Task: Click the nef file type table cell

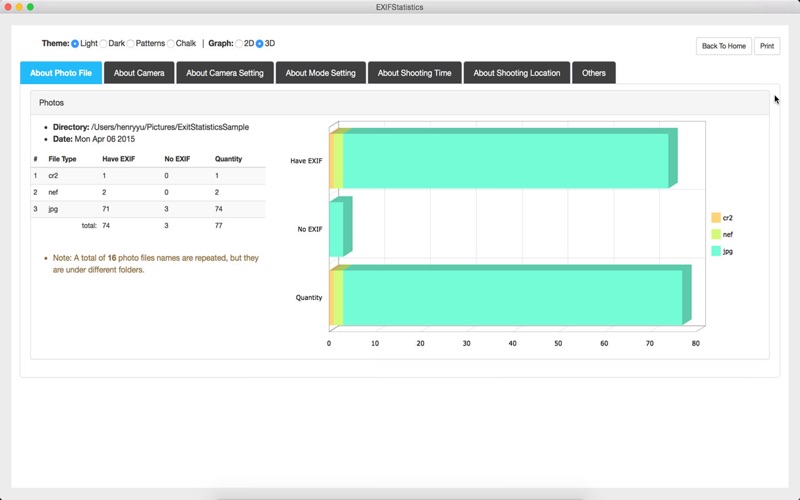Action: pyautogui.click(x=53, y=192)
